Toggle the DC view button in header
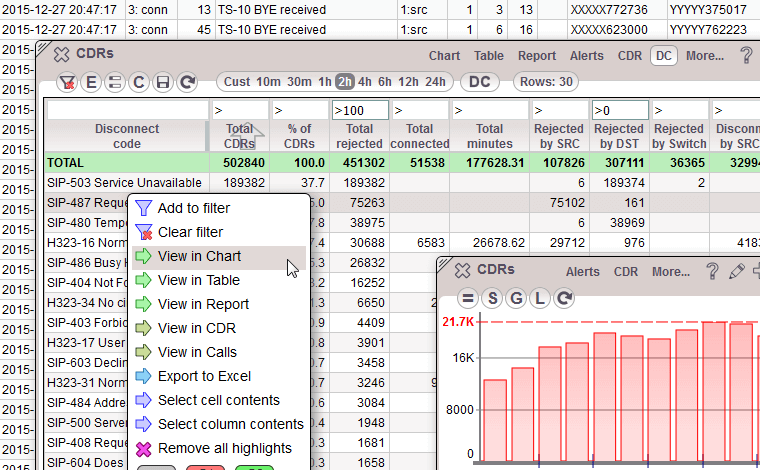This screenshot has width=760, height=470. tap(663, 56)
